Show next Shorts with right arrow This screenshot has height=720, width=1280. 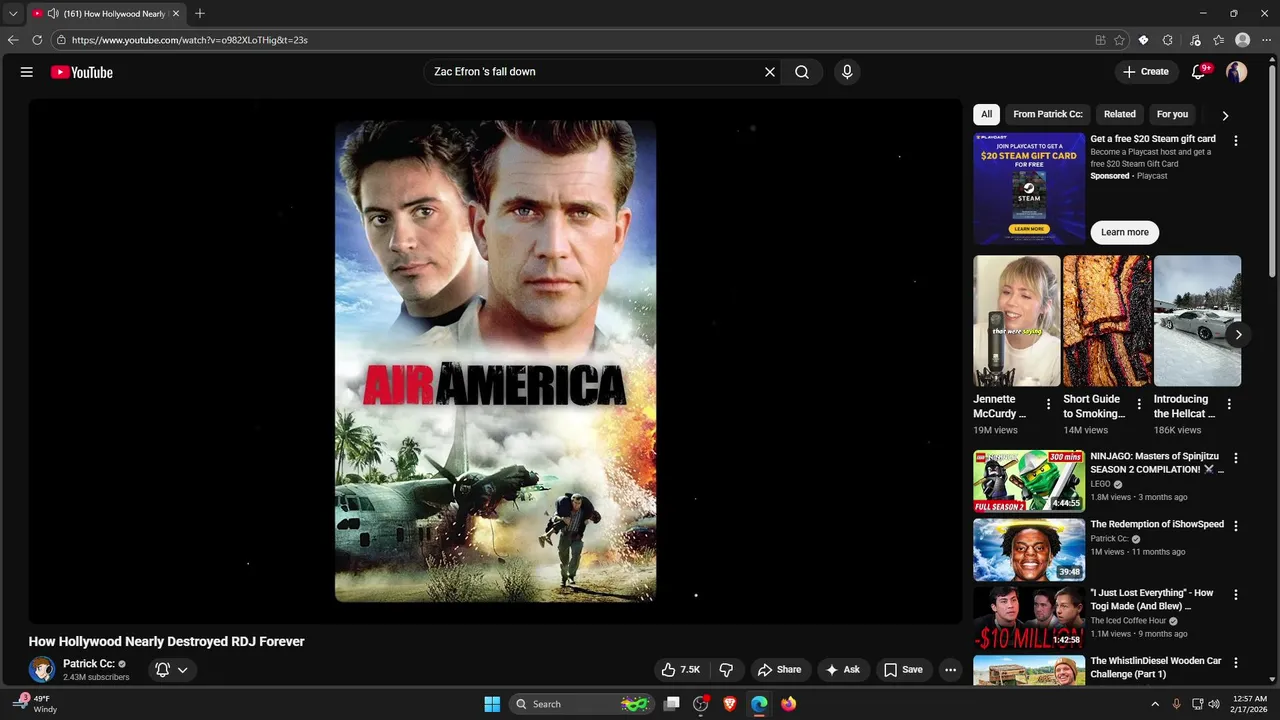(1238, 334)
